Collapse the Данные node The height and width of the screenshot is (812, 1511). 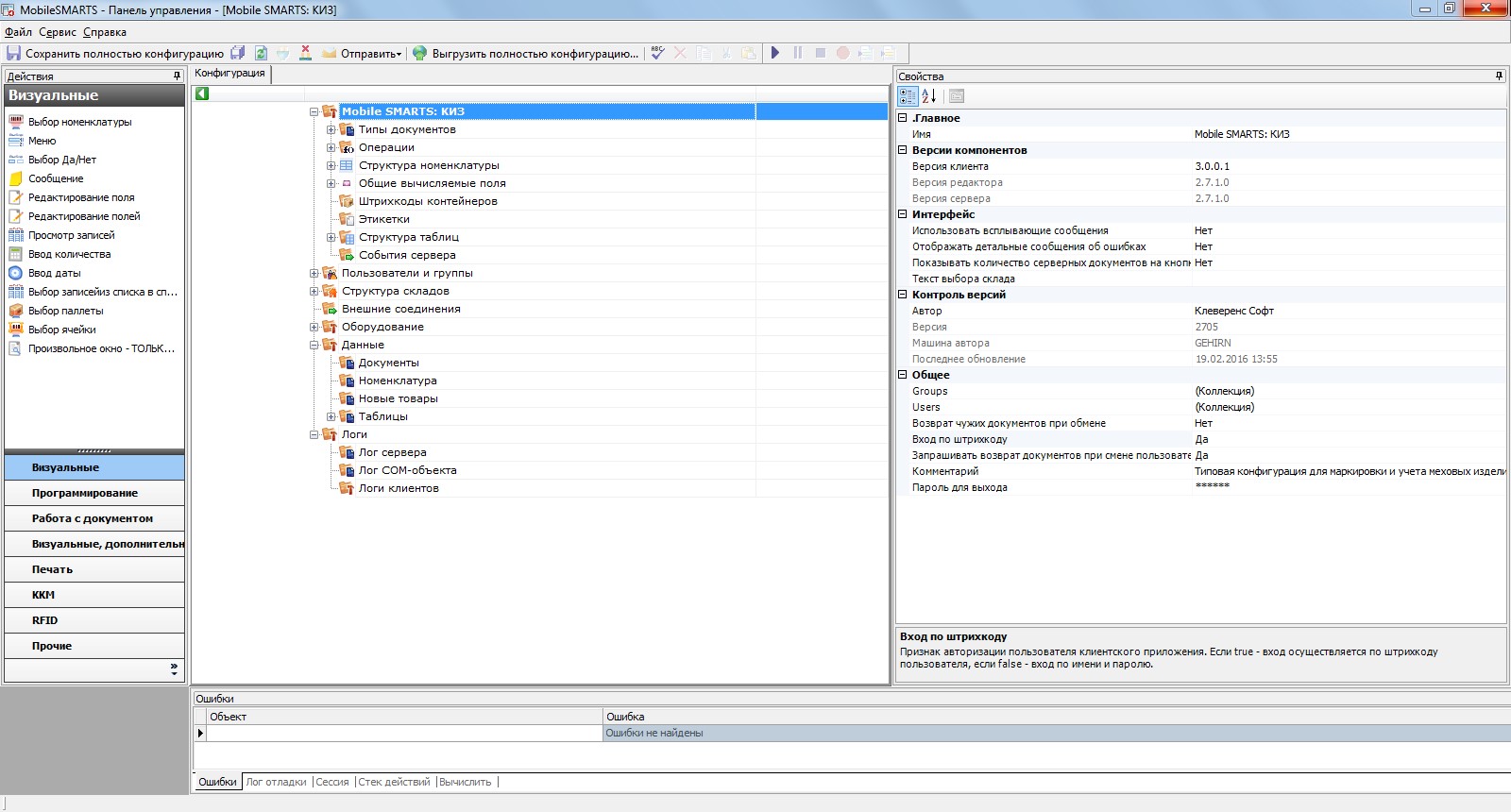(x=314, y=345)
